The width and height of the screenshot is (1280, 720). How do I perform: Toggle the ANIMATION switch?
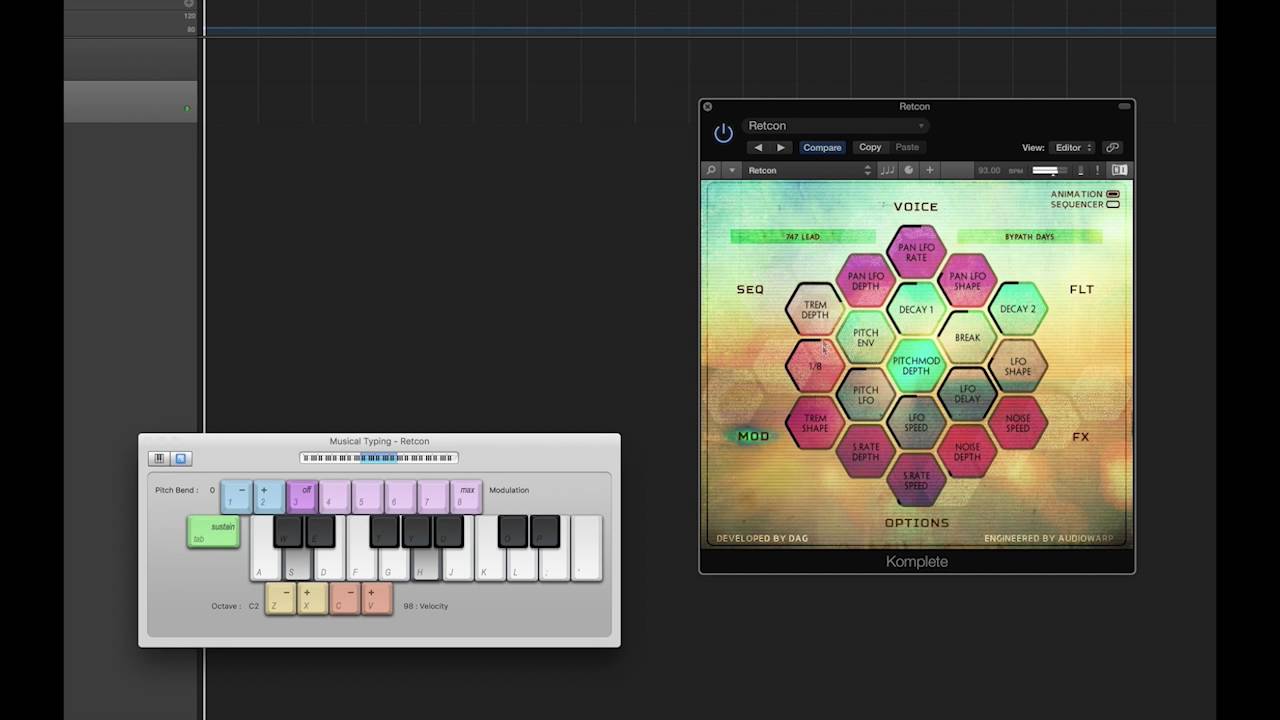pos(1113,194)
